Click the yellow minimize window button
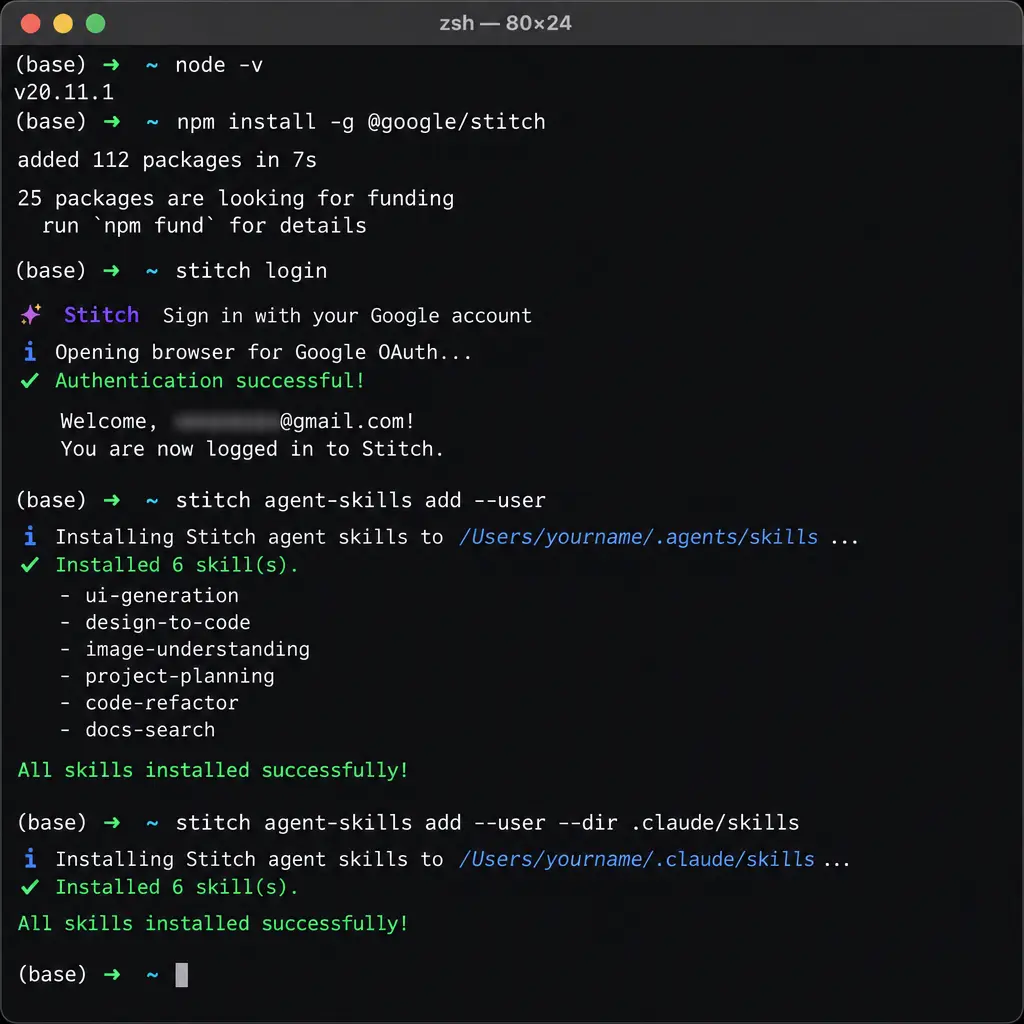The width and height of the screenshot is (1024, 1024). point(63,24)
